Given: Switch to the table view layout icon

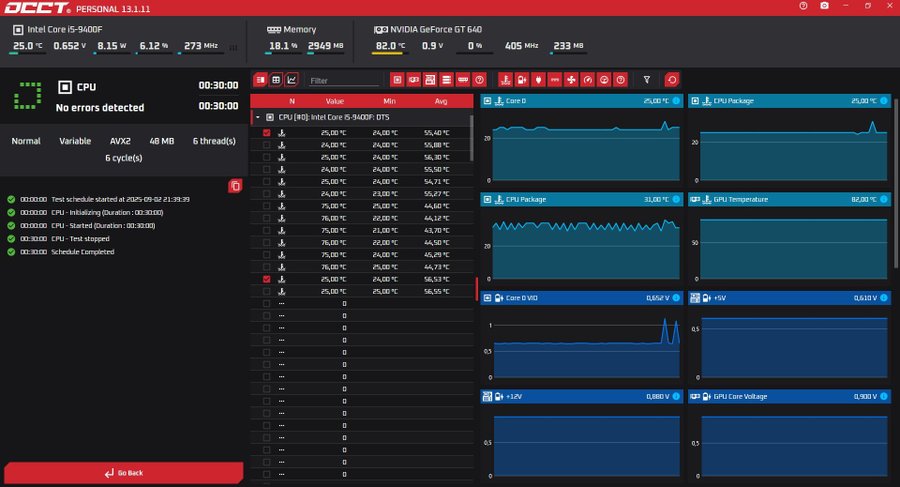Looking at the screenshot, I should (276, 80).
